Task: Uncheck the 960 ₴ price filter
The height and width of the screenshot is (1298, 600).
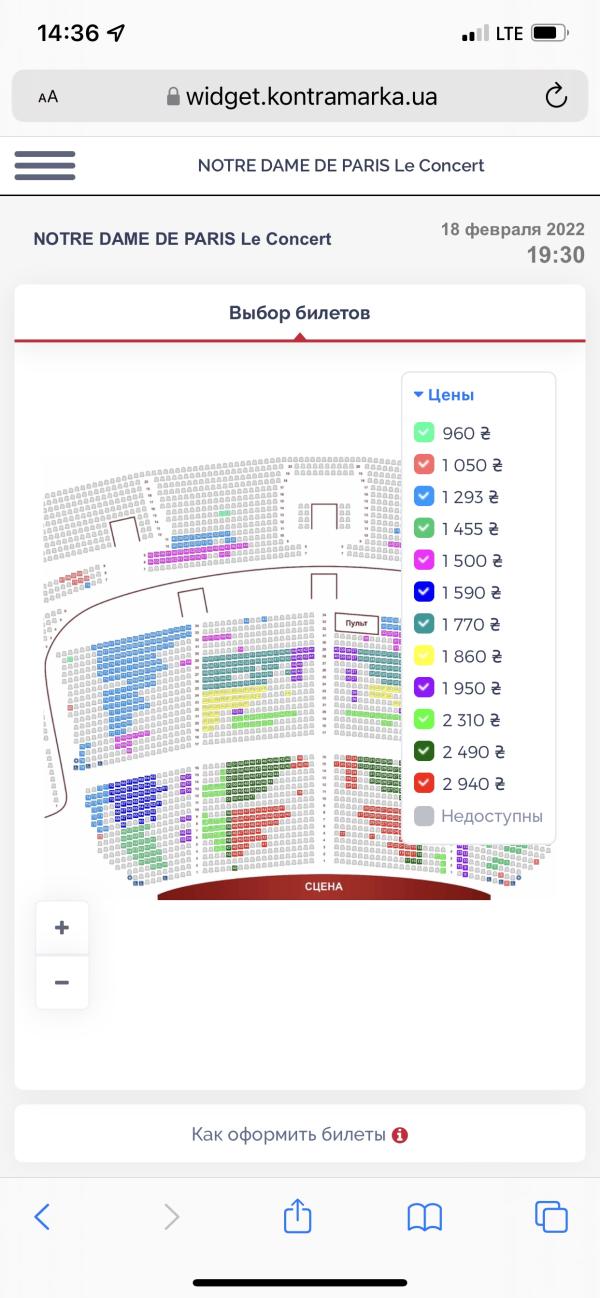Action: [424, 433]
